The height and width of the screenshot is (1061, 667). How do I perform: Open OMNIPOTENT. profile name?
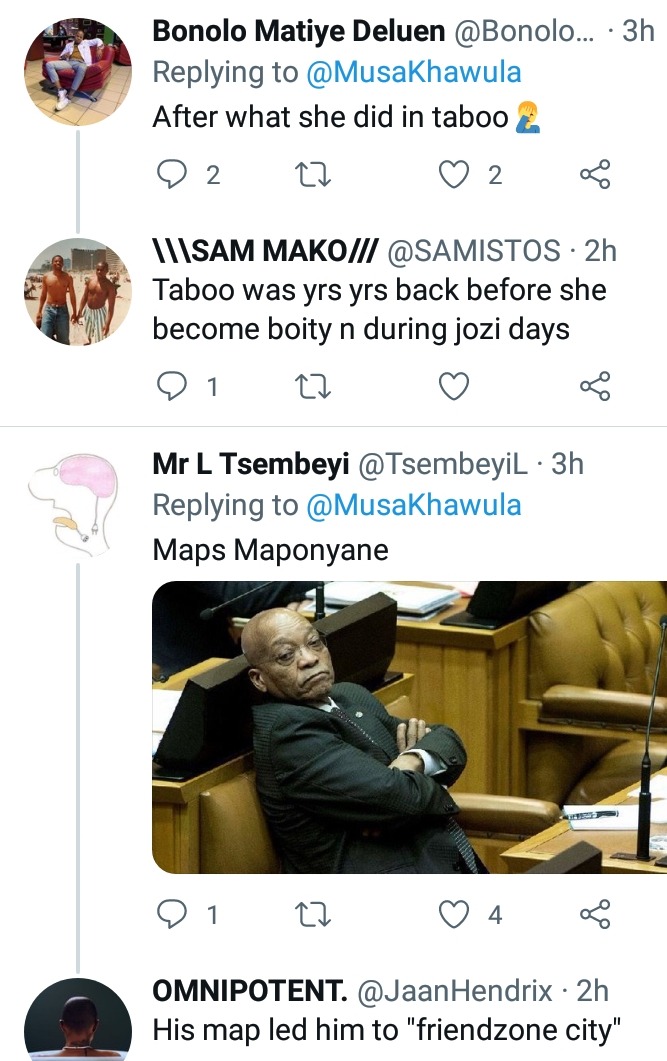coord(250,991)
